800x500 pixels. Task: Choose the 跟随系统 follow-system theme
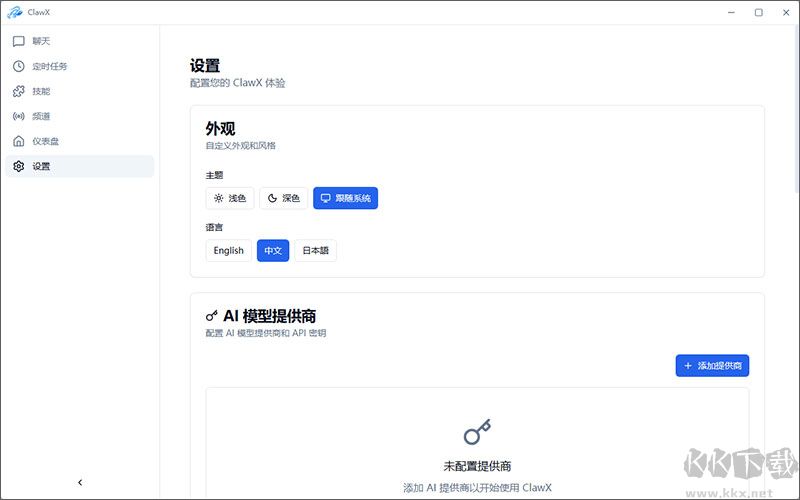click(345, 198)
